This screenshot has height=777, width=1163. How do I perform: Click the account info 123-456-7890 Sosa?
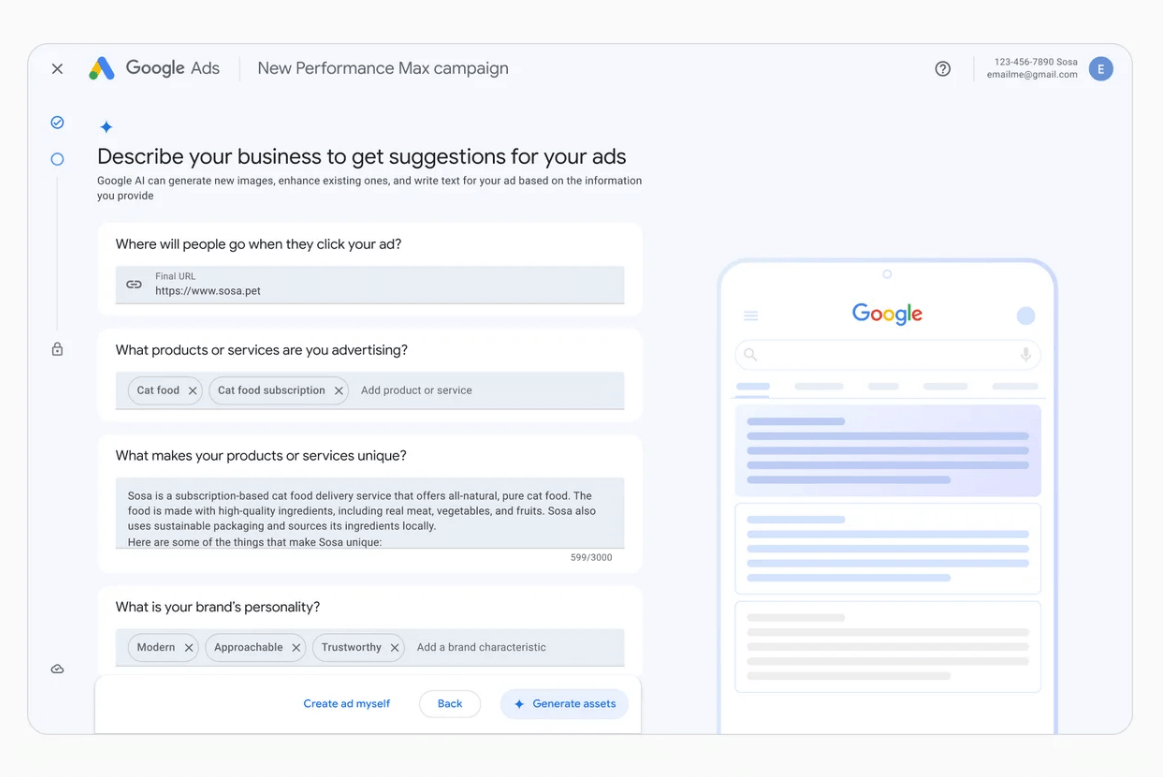pos(1035,62)
